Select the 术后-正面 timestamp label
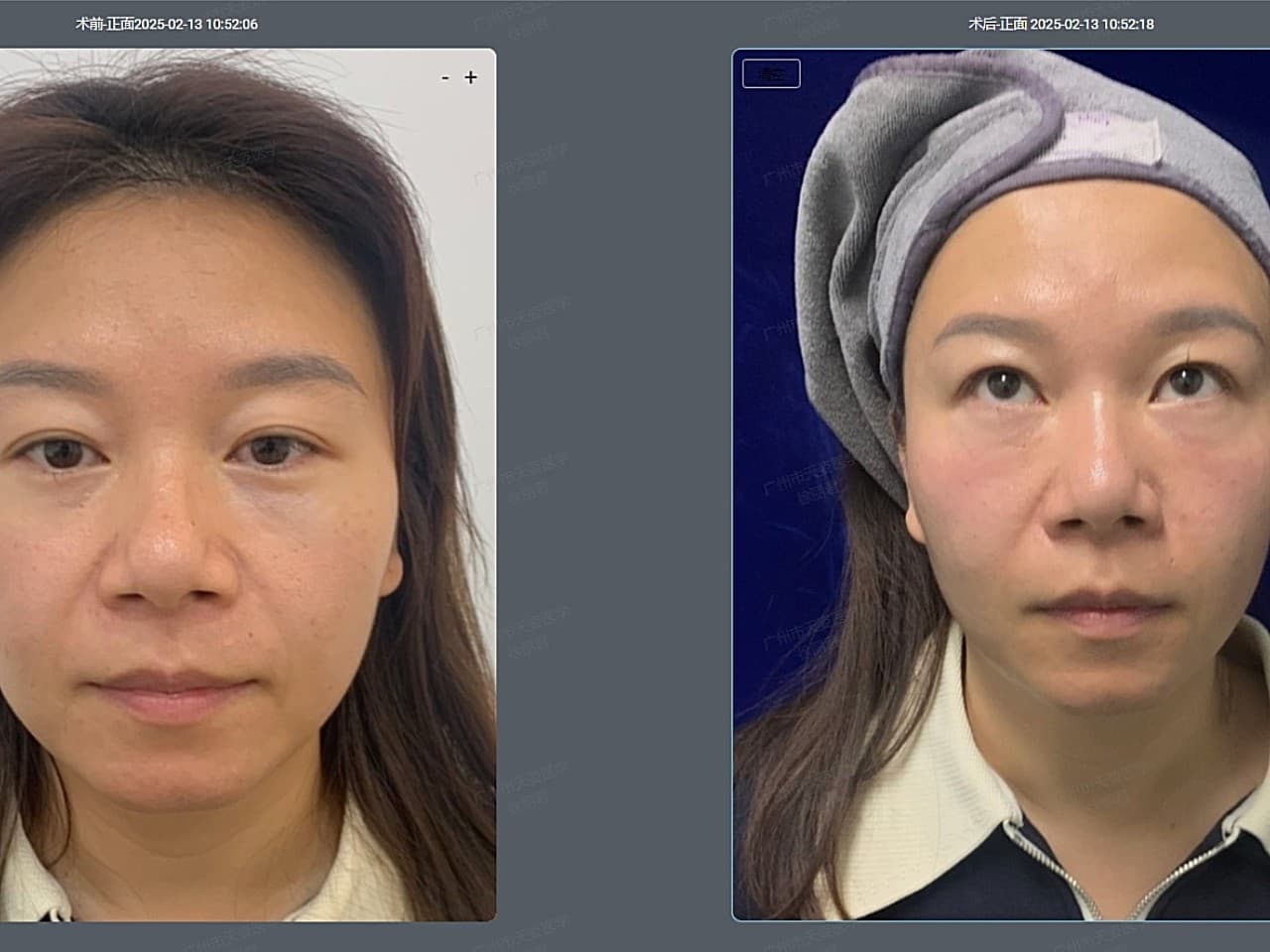This screenshot has width=1270, height=952. coord(1061,24)
